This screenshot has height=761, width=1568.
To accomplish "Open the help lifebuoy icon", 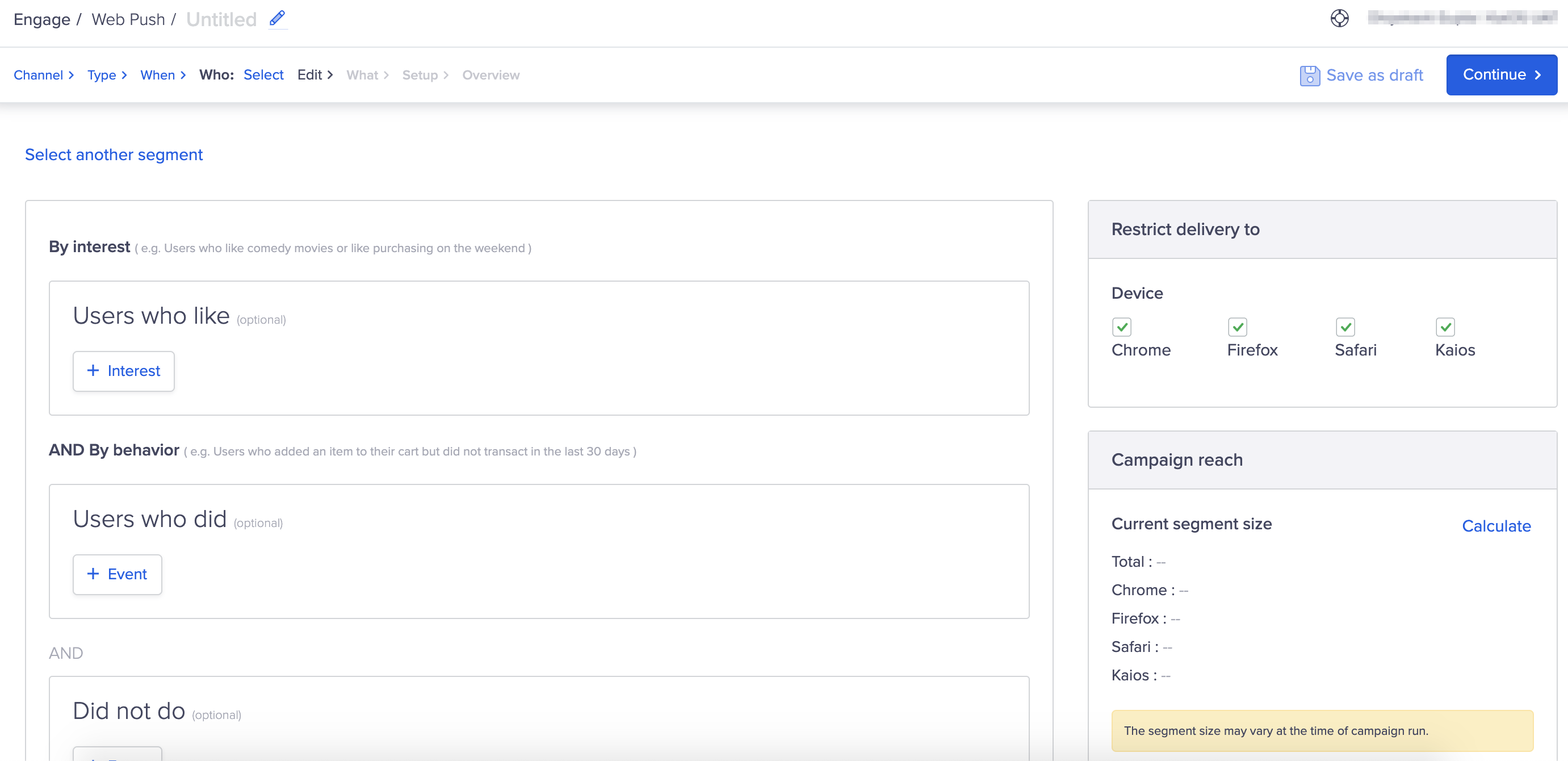I will click(x=1339, y=19).
